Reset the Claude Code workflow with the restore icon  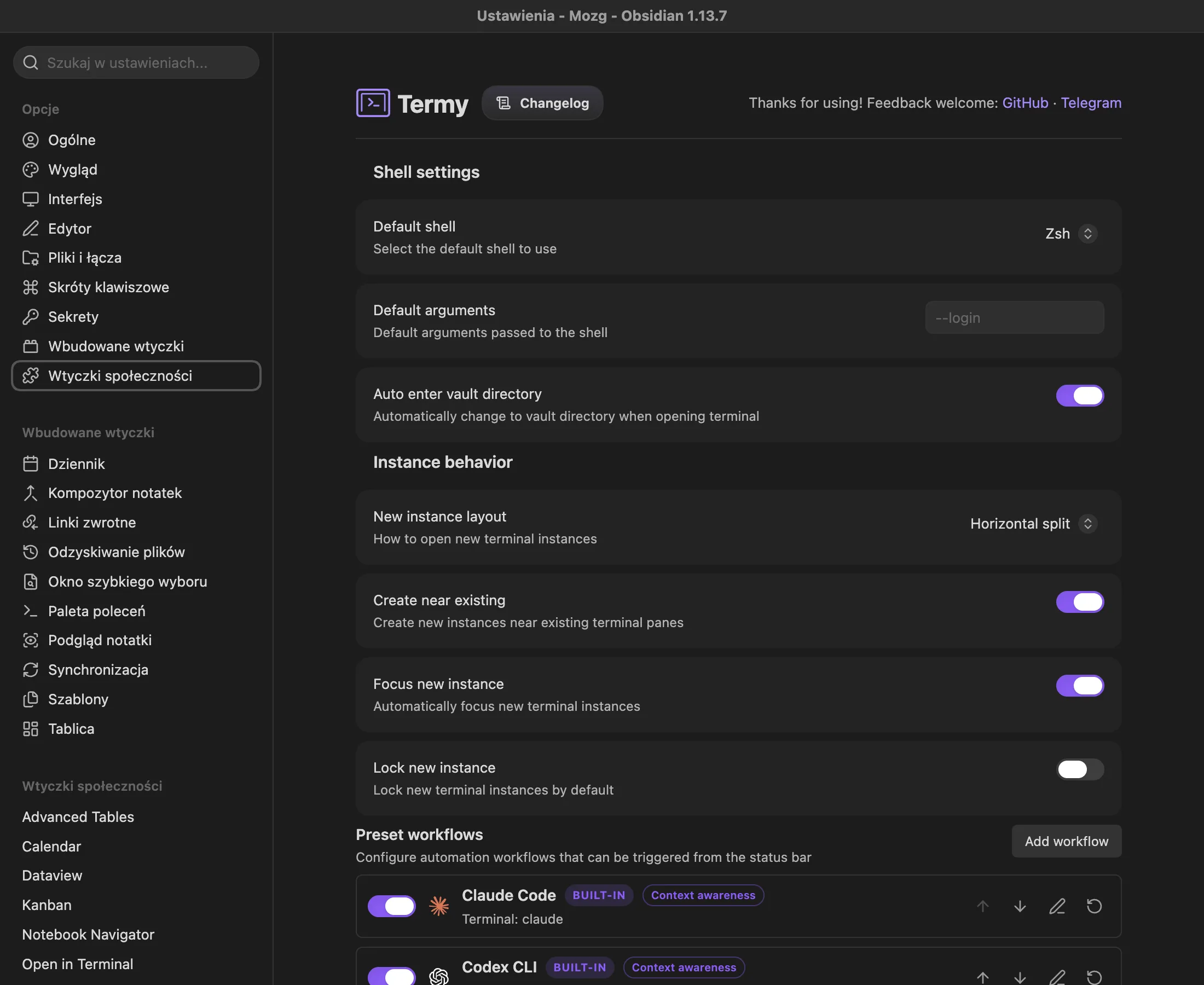pos(1094,906)
